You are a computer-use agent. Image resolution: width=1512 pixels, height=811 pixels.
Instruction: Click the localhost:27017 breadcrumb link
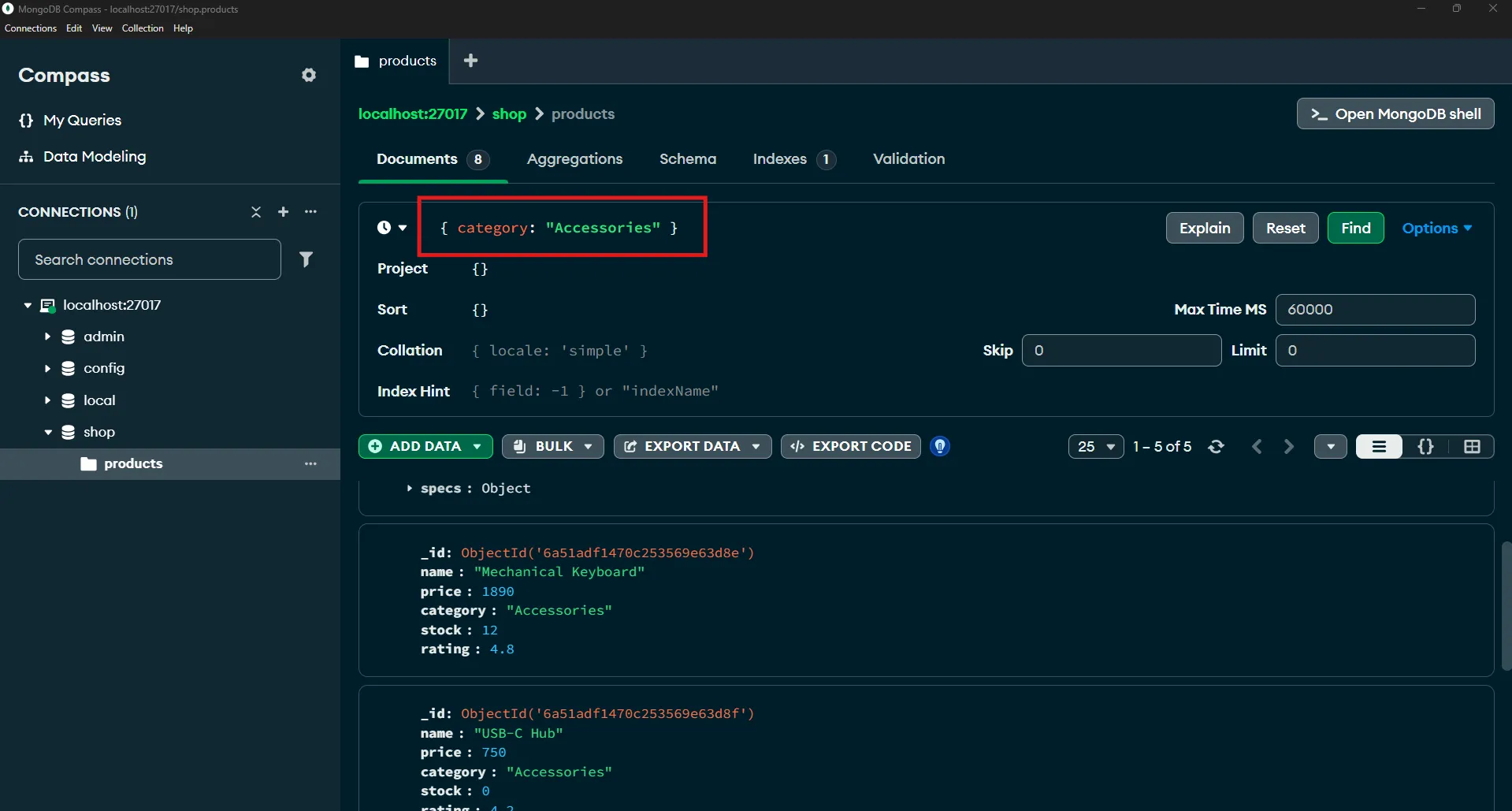click(x=413, y=113)
